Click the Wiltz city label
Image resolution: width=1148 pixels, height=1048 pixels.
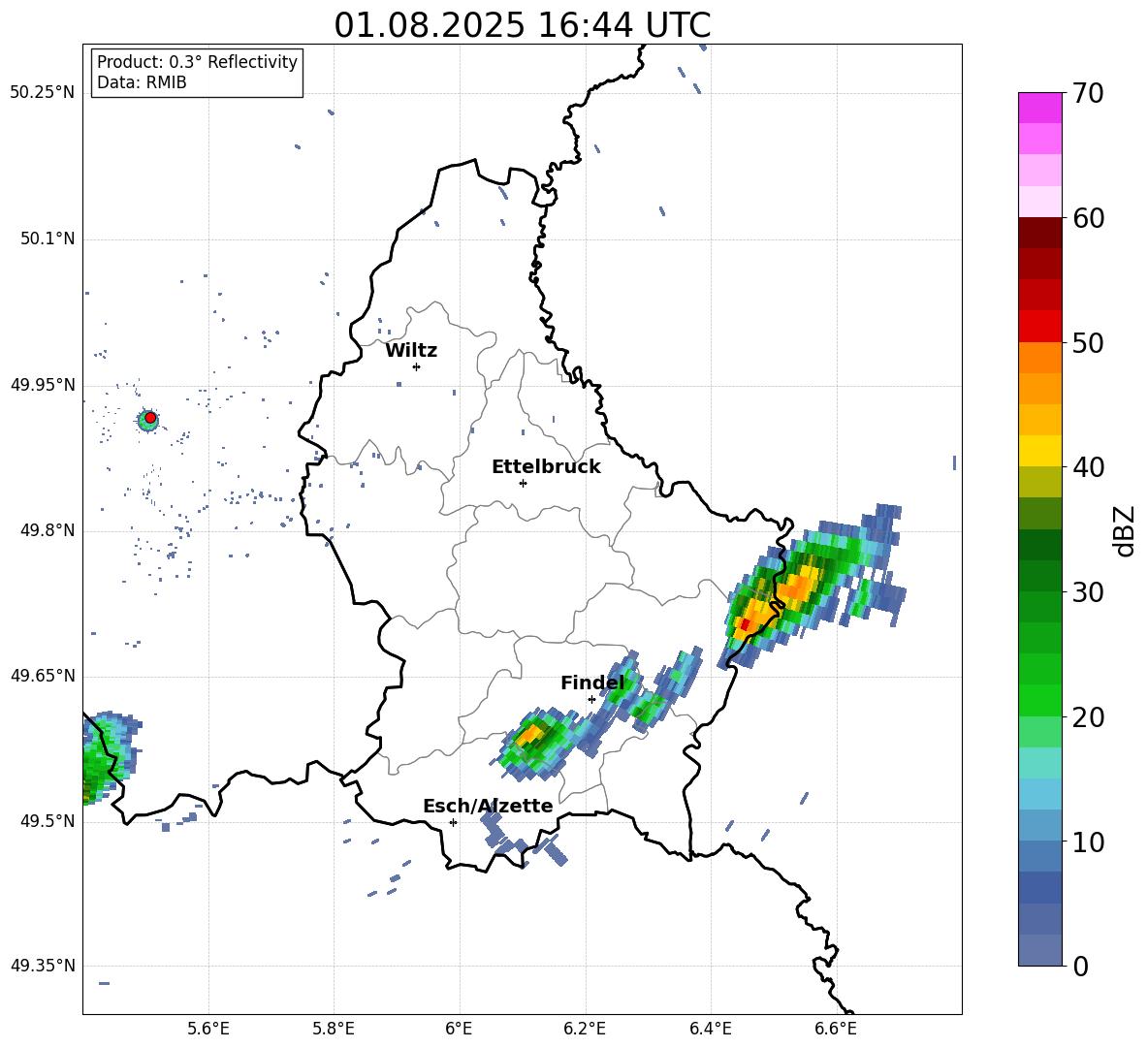411,351
